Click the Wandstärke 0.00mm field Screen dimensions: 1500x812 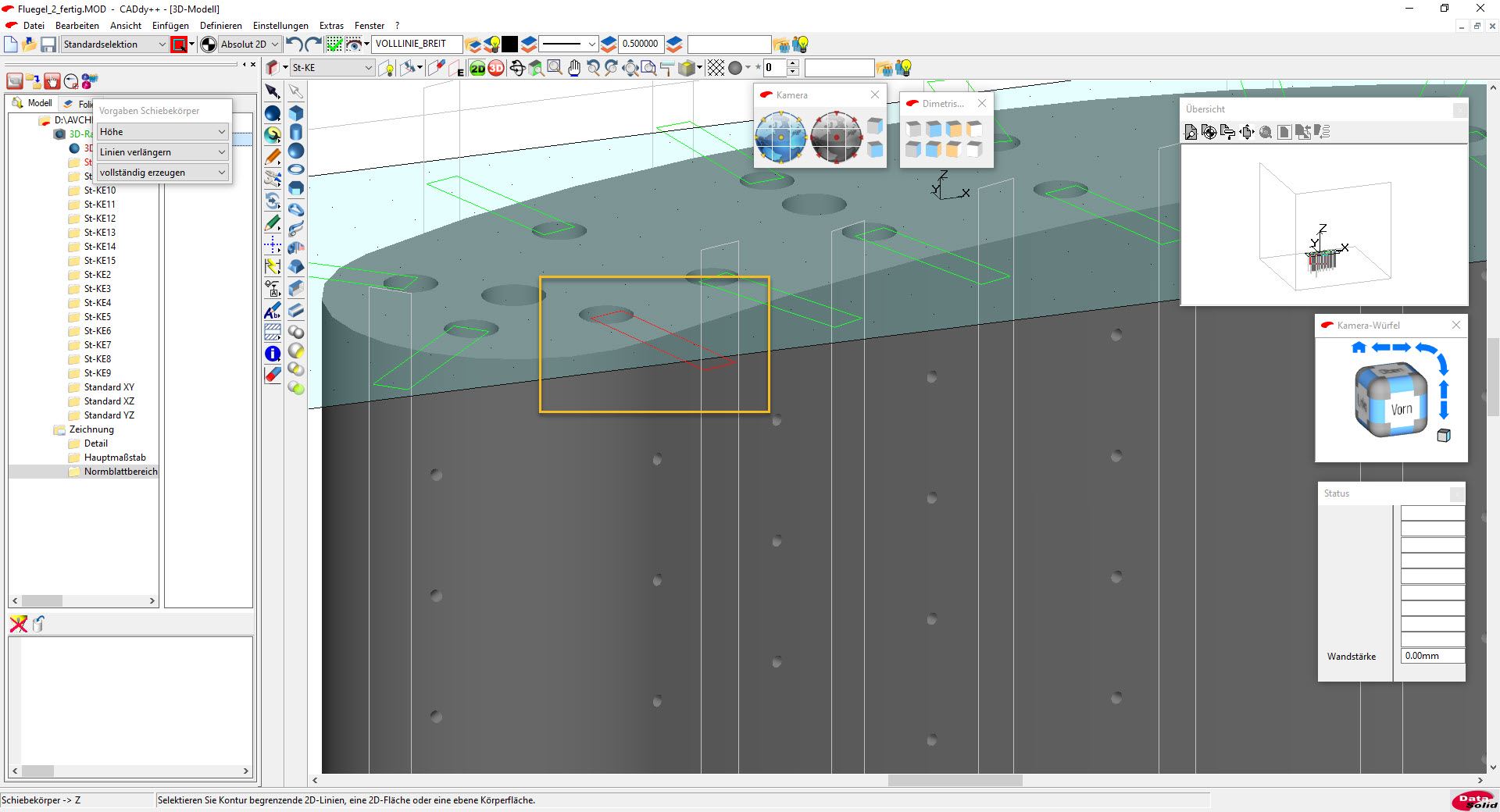[x=1432, y=656]
